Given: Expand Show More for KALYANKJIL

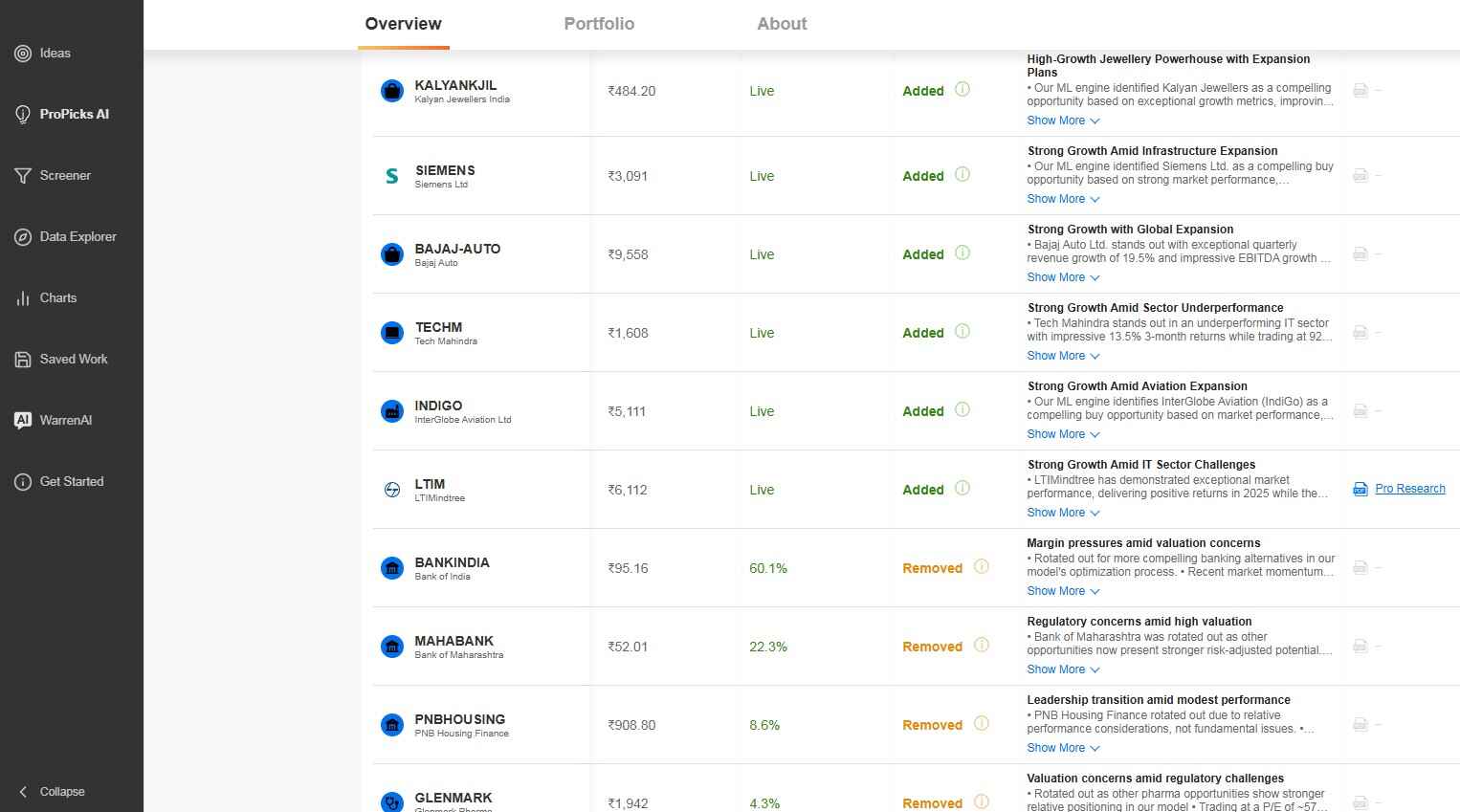Looking at the screenshot, I should click(x=1062, y=121).
